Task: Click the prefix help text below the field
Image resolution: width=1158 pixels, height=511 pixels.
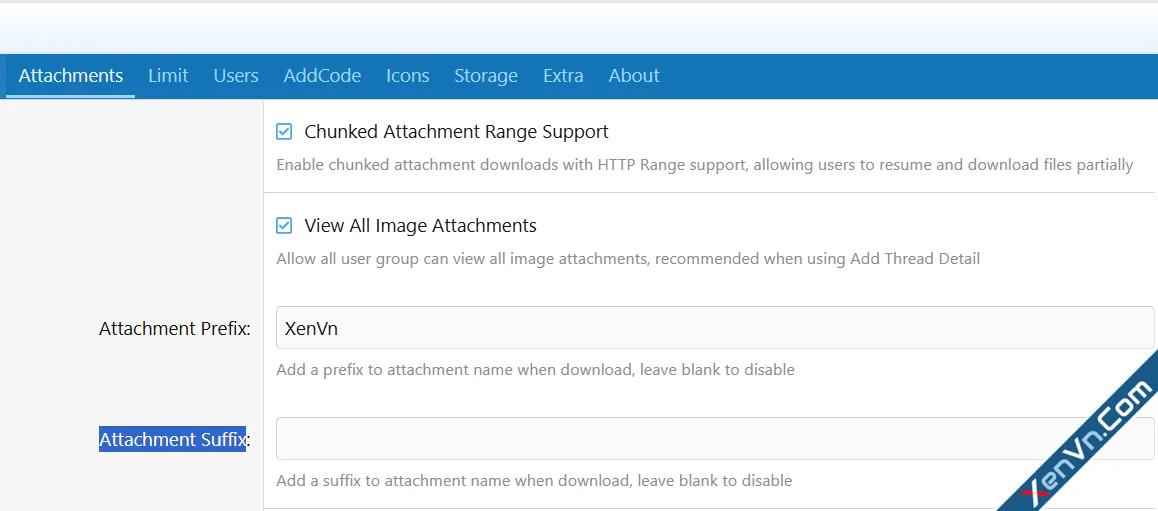Action: point(535,369)
